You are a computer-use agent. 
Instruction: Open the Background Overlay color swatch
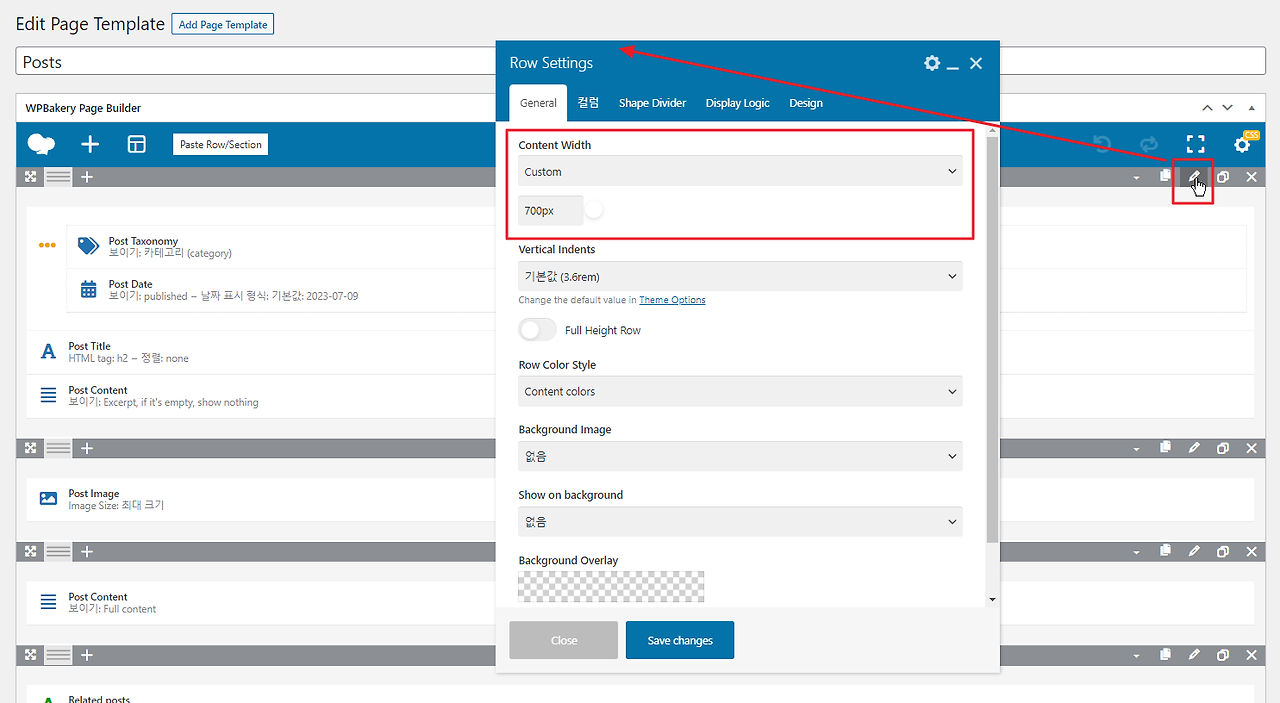pos(611,586)
